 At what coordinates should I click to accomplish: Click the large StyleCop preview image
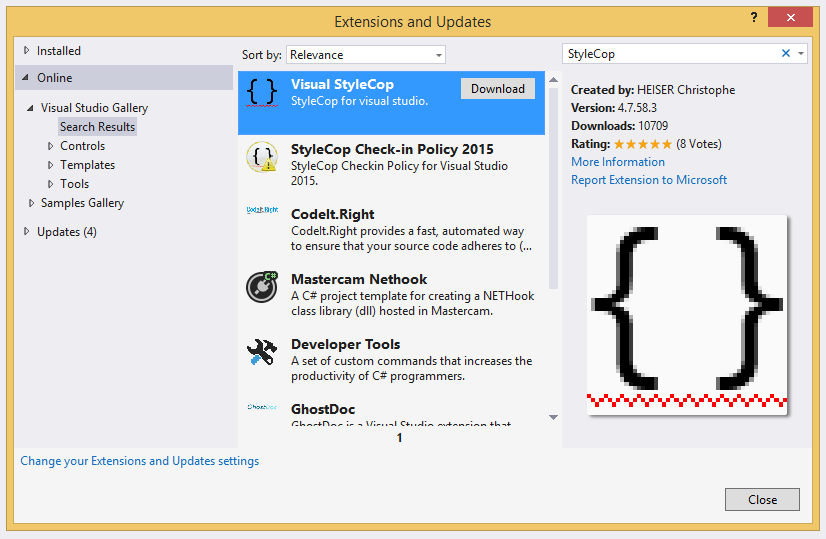point(687,315)
